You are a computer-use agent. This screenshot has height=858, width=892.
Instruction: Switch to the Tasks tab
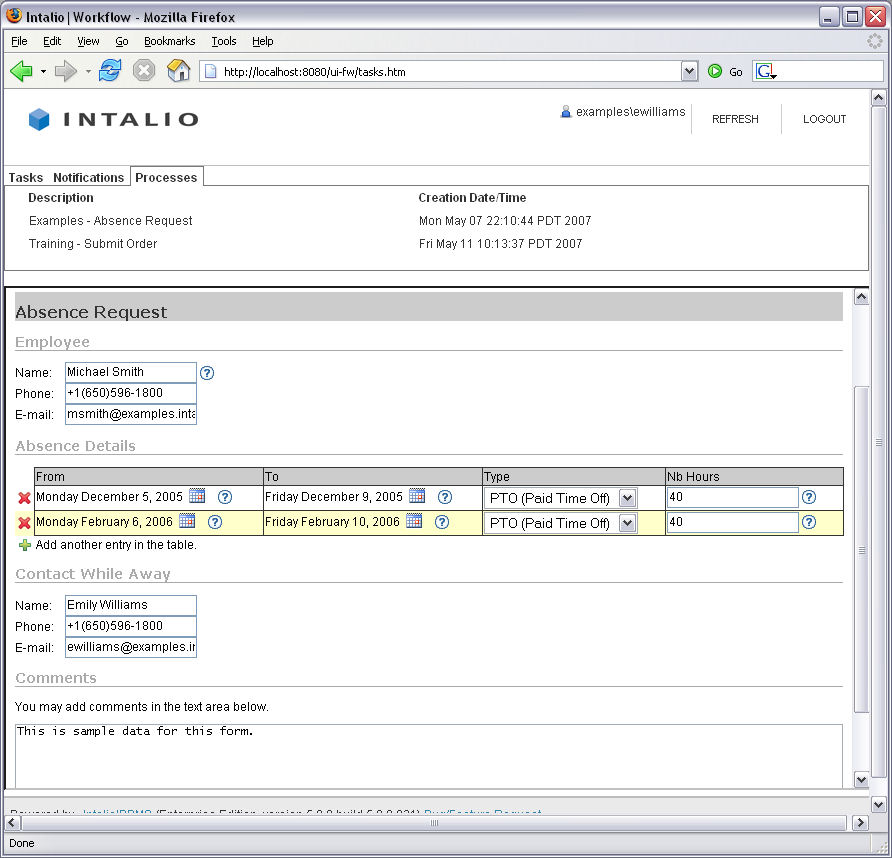pos(26,177)
